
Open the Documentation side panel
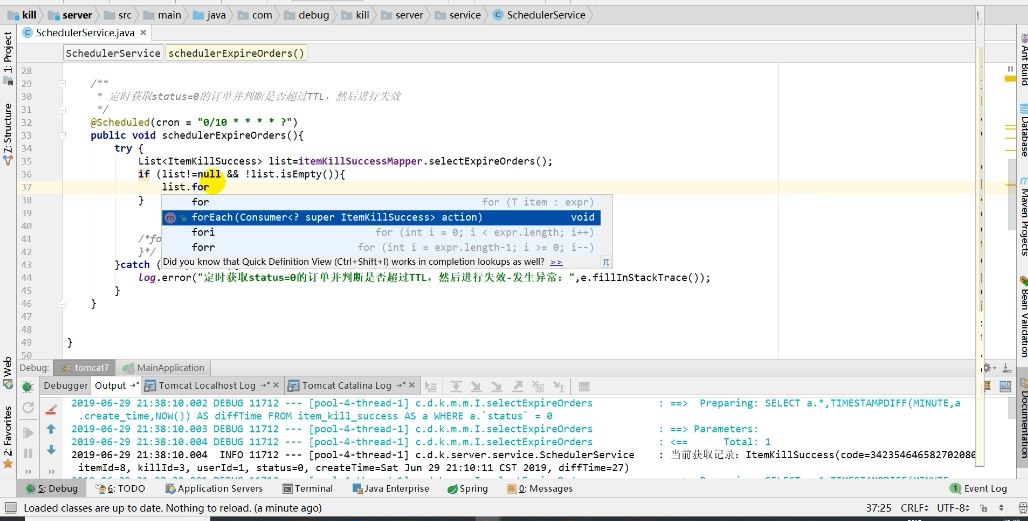1023,419
